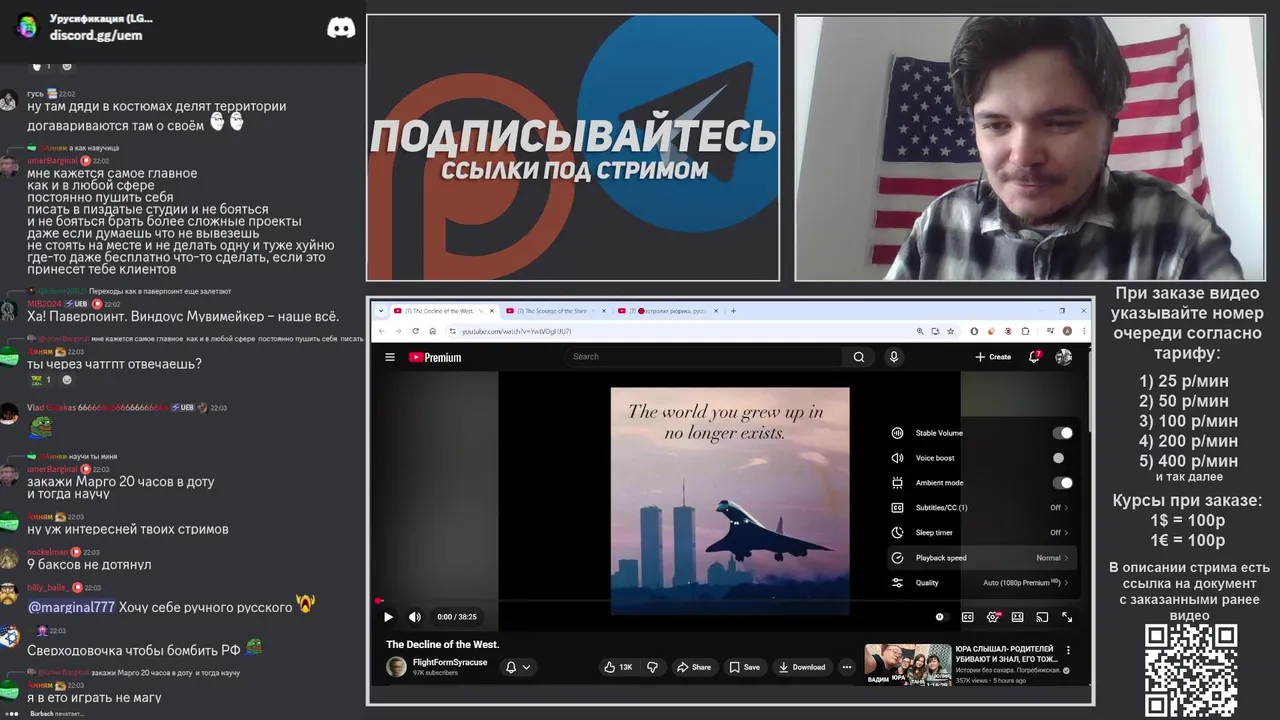Click the Save button under the video
The width and height of the screenshot is (1280, 720).
[x=744, y=667]
